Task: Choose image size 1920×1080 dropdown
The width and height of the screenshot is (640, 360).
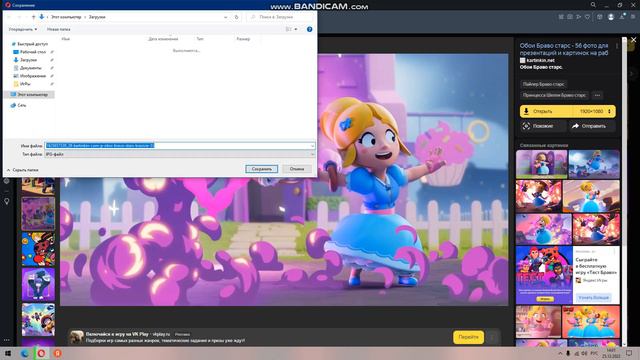Action: [594, 111]
